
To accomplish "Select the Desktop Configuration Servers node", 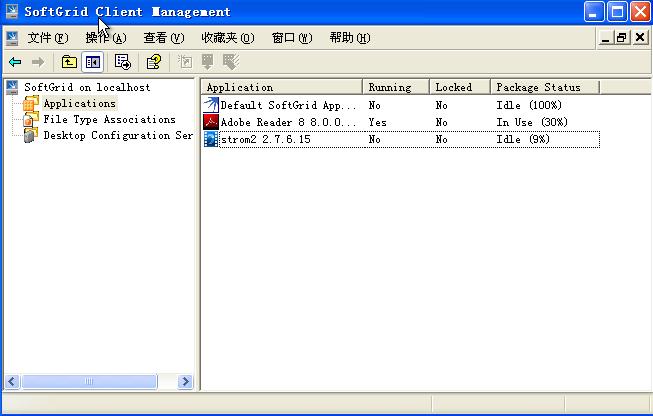I will point(118,136).
